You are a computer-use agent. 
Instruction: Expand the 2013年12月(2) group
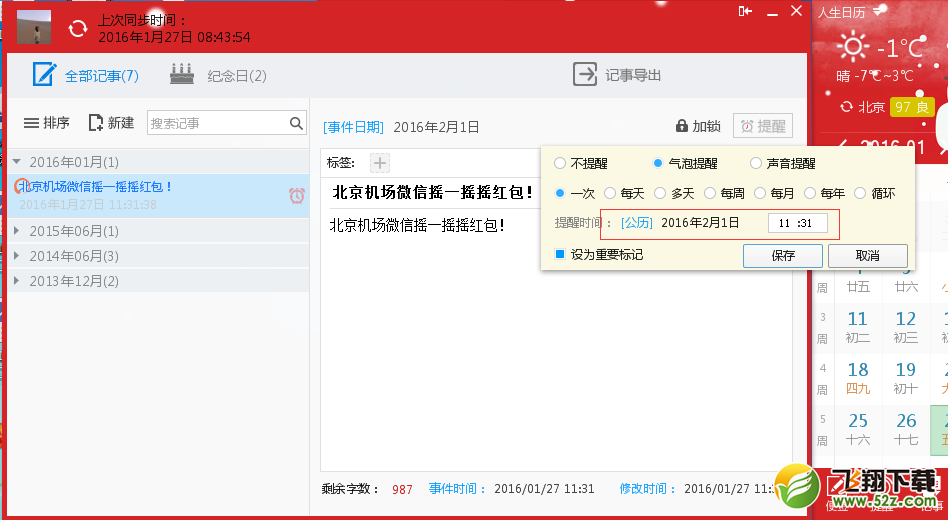[158, 281]
